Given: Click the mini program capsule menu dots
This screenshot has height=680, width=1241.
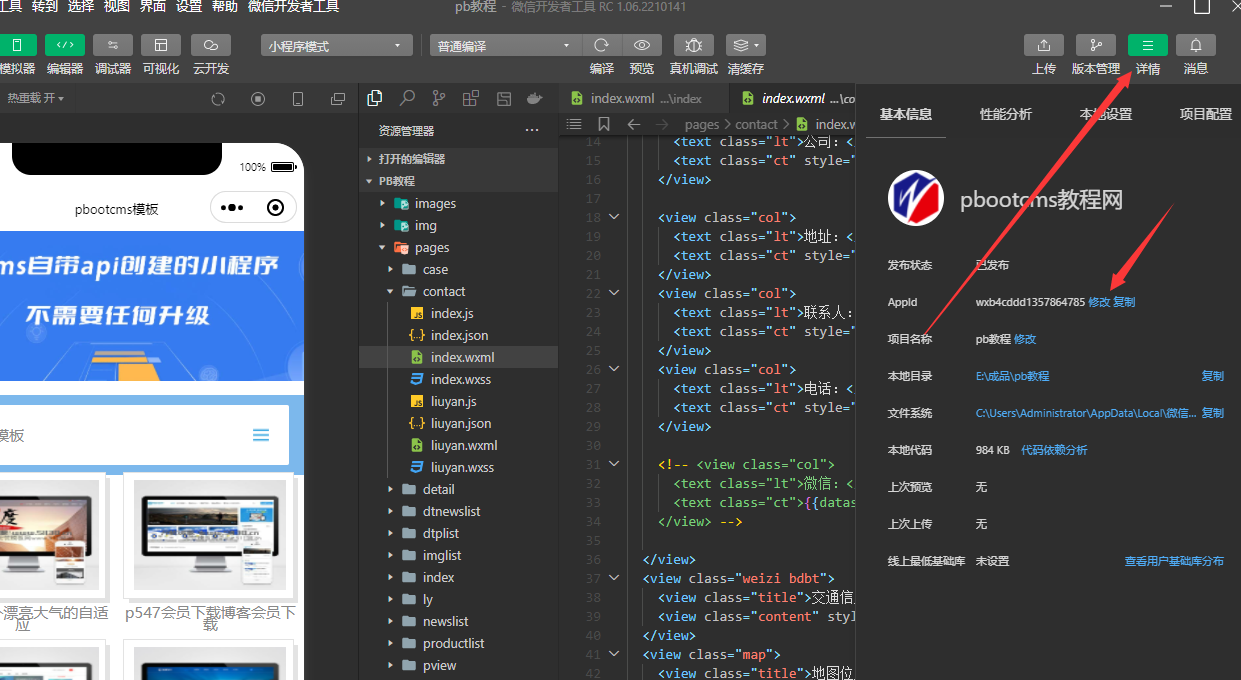Looking at the screenshot, I should [x=231, y=208].
